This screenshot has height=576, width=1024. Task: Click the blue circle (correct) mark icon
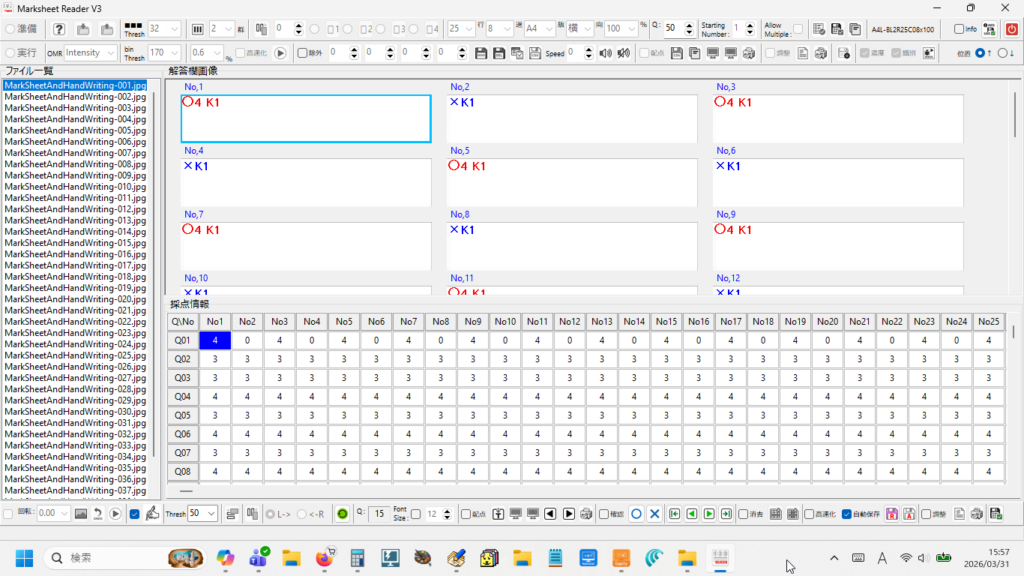tap(636, 514)
